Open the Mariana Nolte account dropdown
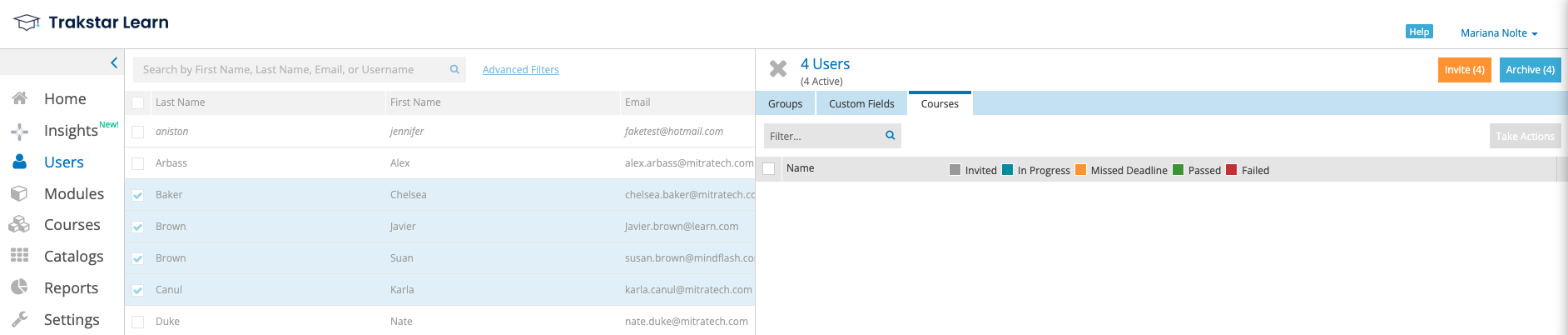1568x335 pixels. click(1499, 33)
